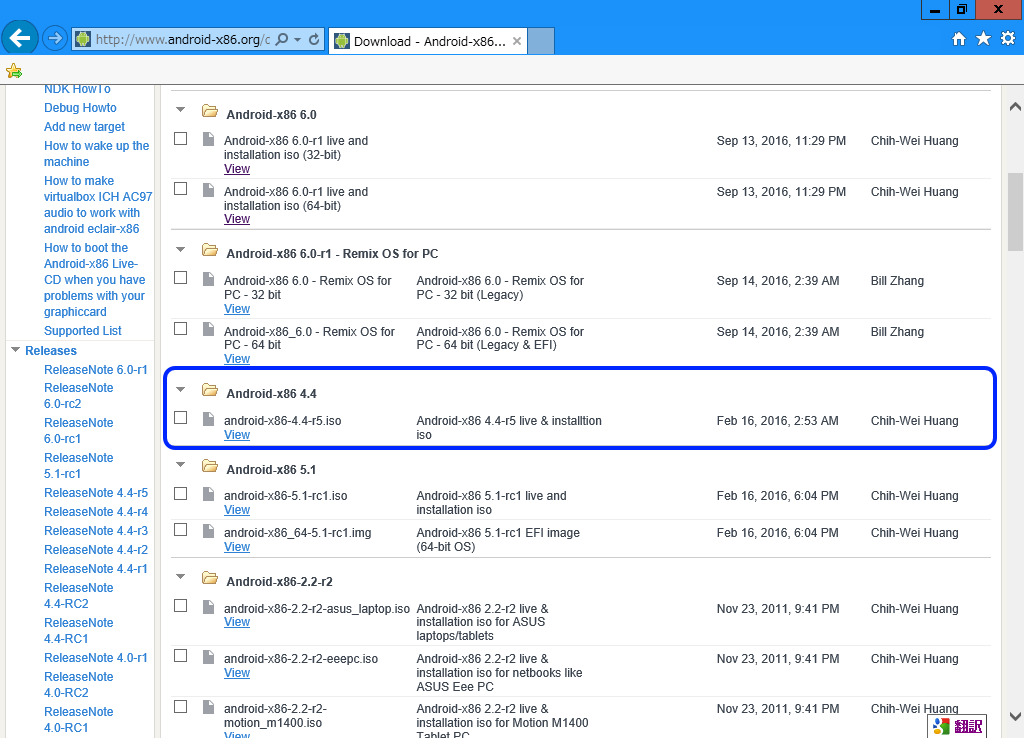This screenshot has width=1024, height=738.
Task: View the 6.0-r1 32-bit iso file
Action: point(236,168)
